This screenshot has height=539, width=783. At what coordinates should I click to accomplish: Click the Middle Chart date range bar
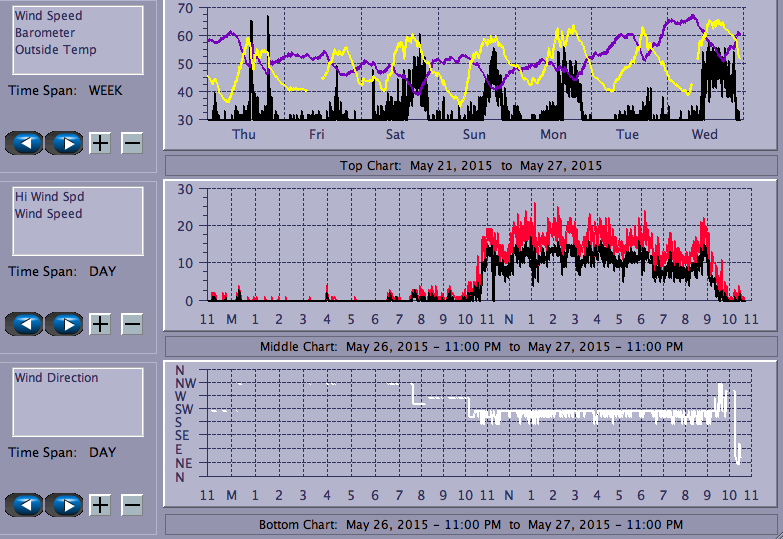pyautogui.click(x=470, y=347)
